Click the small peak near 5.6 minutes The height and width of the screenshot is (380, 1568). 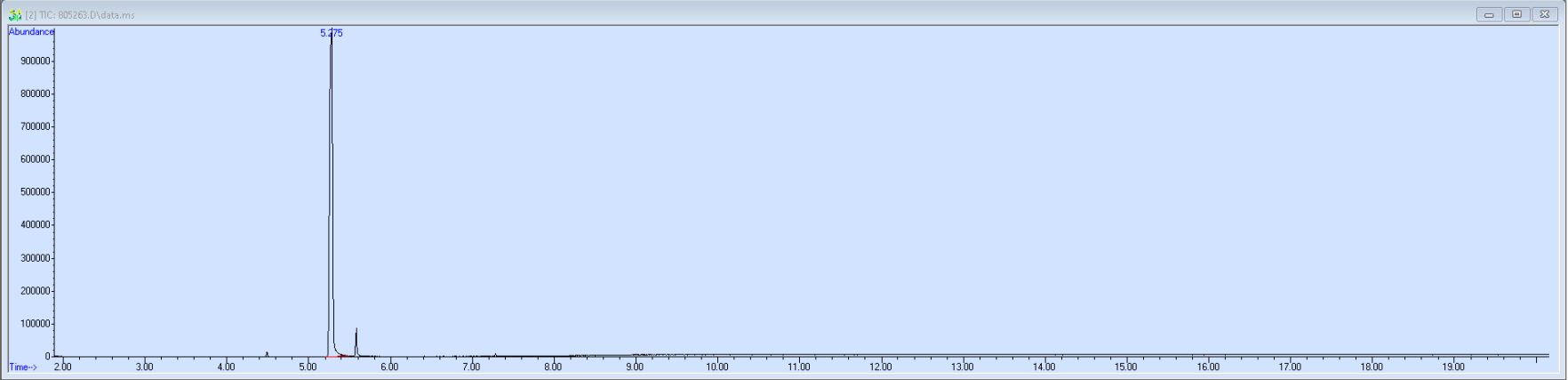[356, 342]
